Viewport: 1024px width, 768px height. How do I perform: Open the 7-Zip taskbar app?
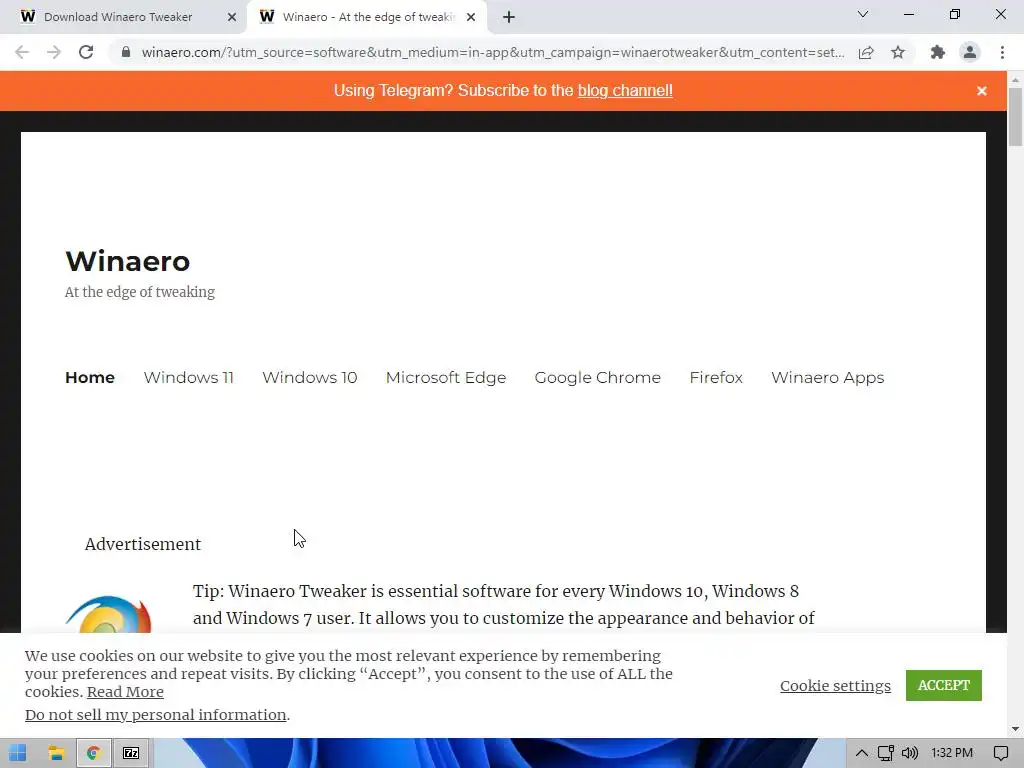click(131, 753)
